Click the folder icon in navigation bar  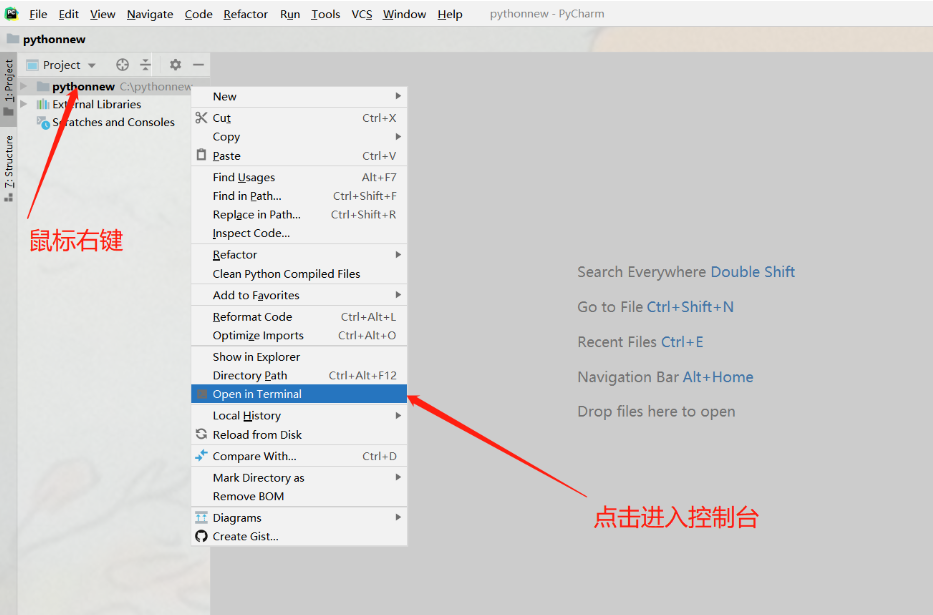click(12, 39)
